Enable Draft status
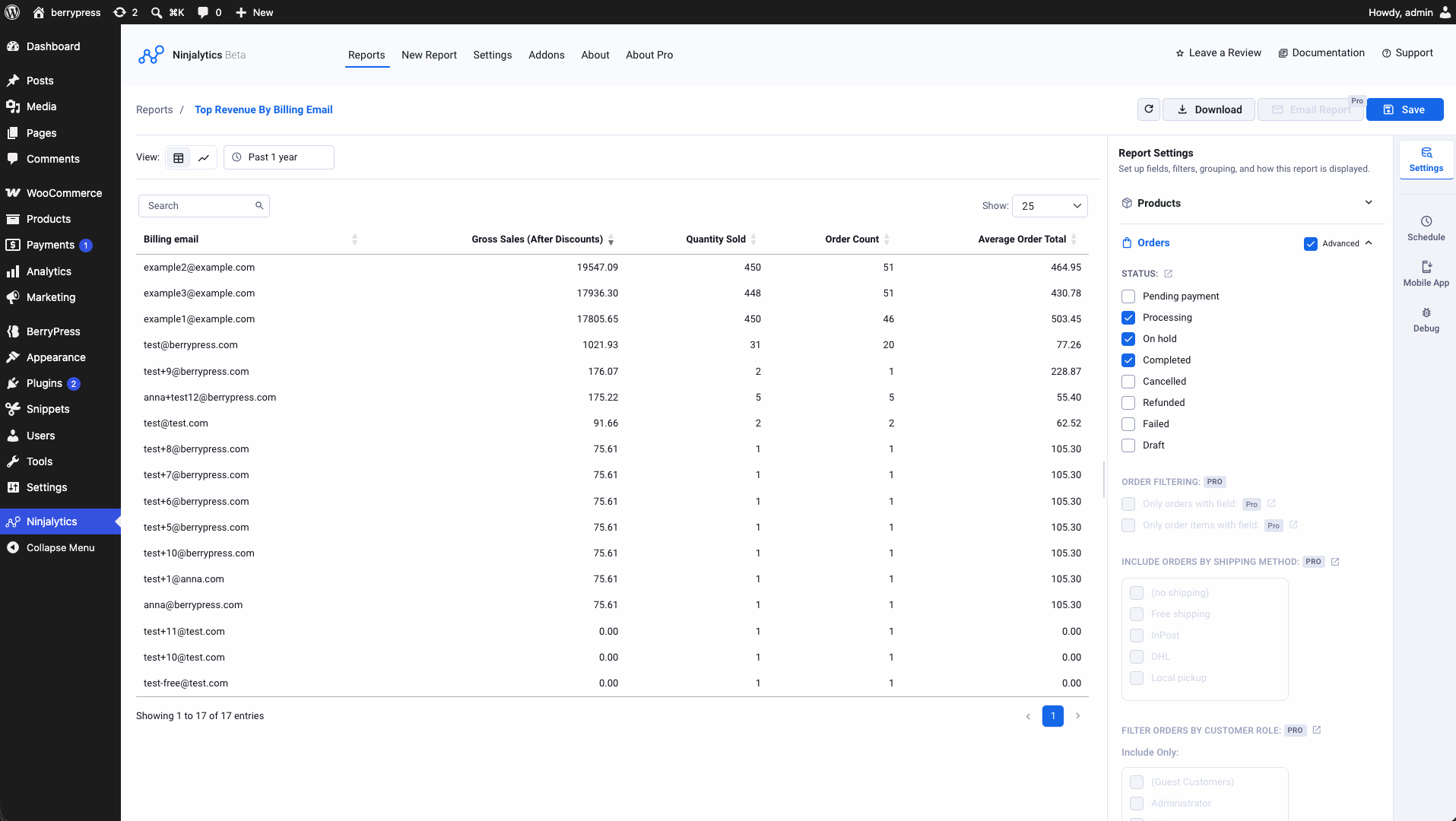1456x821 pixels. tap(1128, 445)
